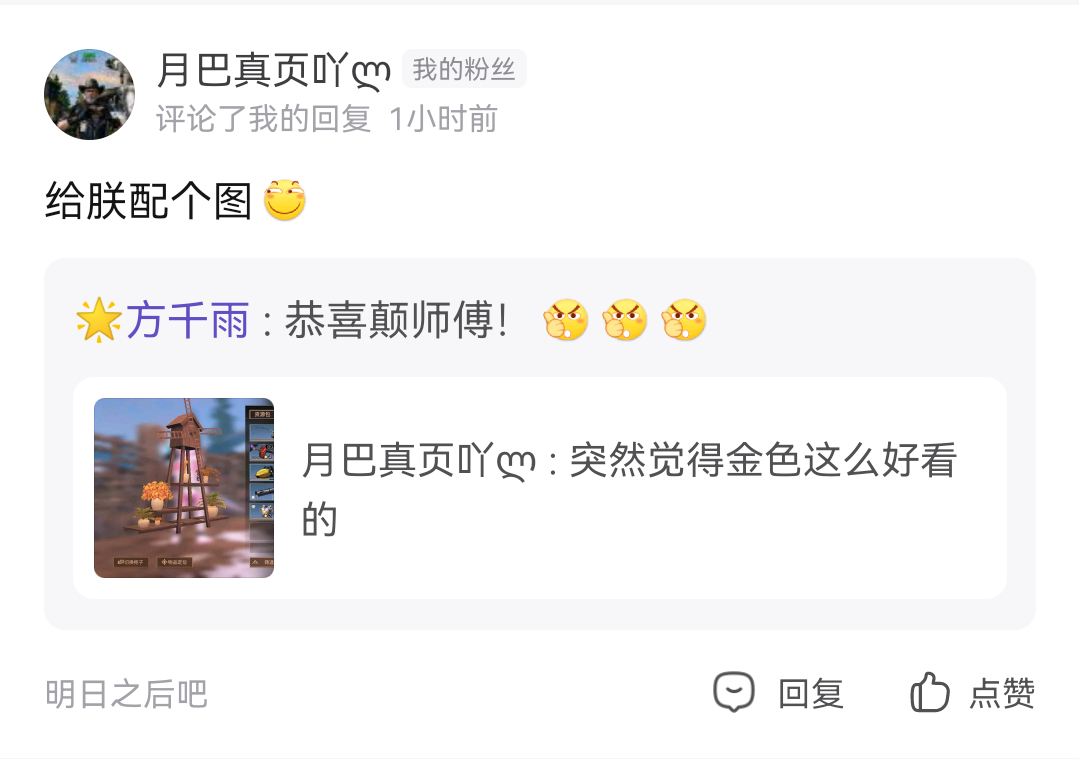Image resolution: width=1079 pixels, height=759 pixels.
Task: Click the smirking emoji after 给朕配个图
Action: [285, 200]
